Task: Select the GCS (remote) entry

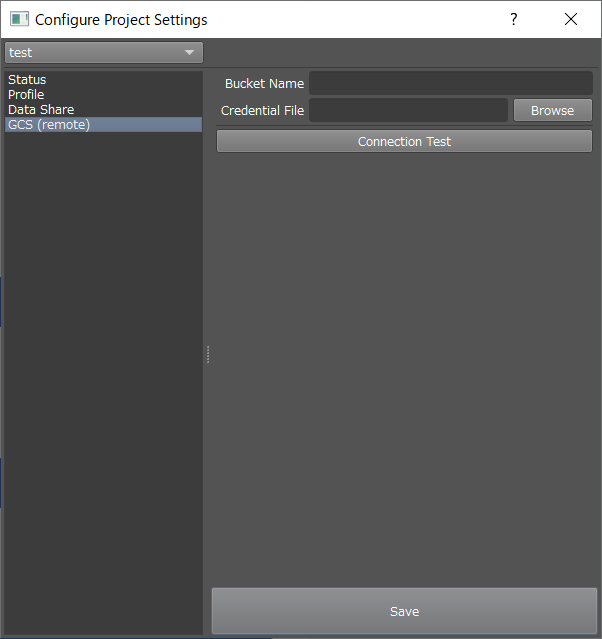Action: click(49, 125)
